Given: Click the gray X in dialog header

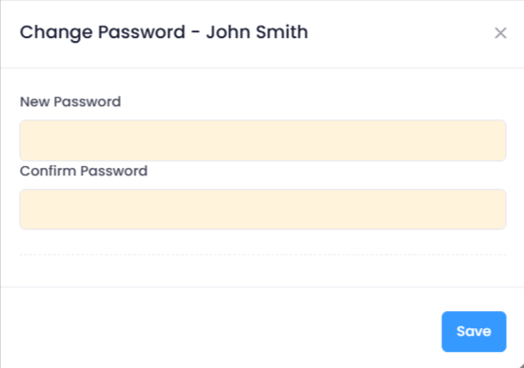Looking at the screenshot, I should [500, 33].
